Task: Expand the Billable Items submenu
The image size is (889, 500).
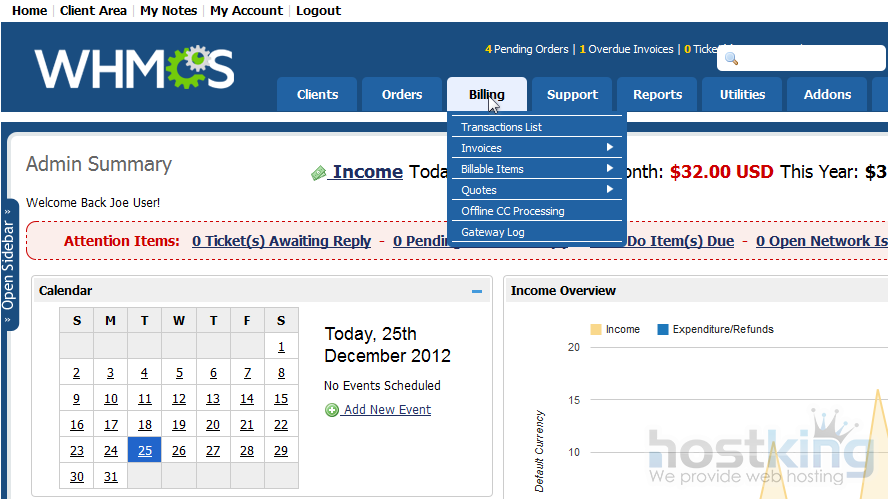Action: click(537, 169)
